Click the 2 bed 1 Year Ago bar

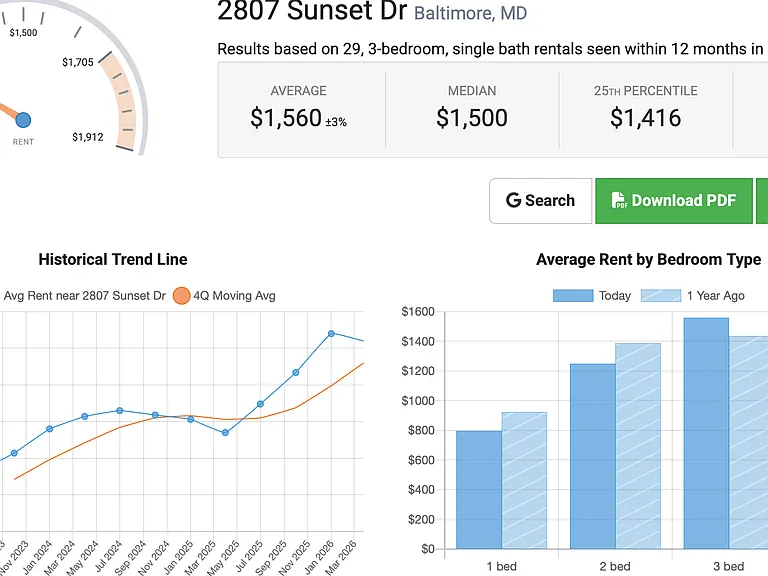pos(638,446)
